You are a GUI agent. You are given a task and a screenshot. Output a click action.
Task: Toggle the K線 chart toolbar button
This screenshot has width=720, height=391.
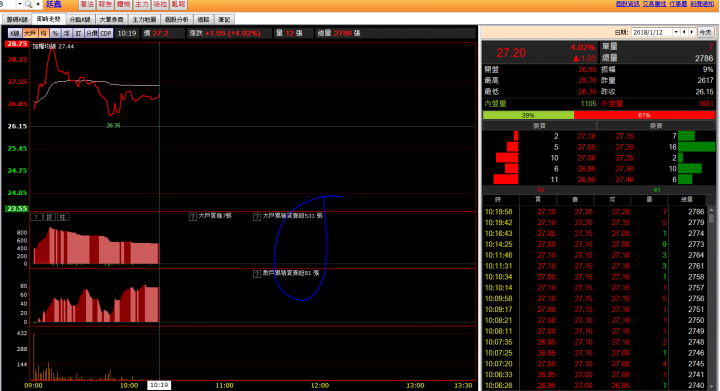pyautogui.click(x=15, y=33)
